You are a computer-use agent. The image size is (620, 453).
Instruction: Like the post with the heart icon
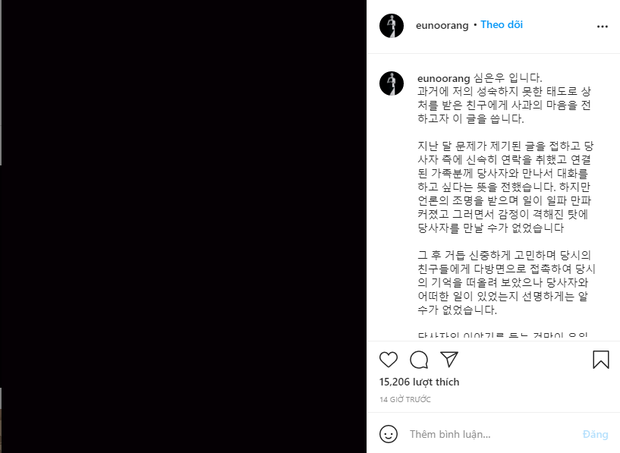(x=388, y=360)
